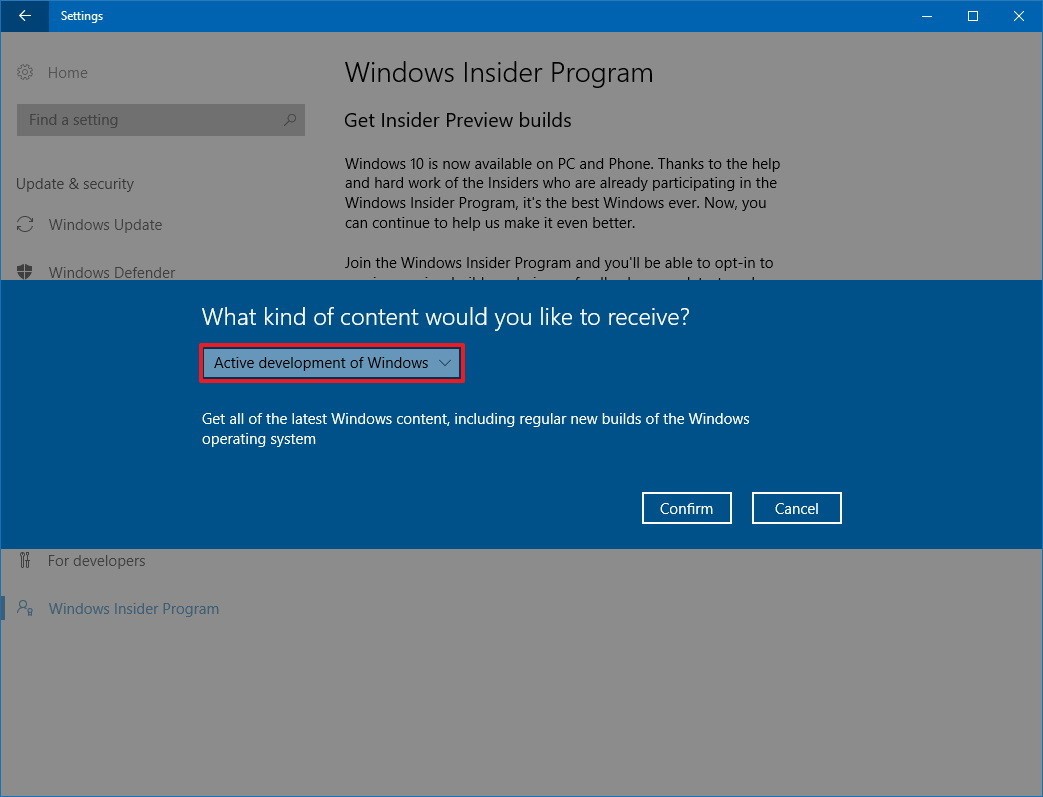1043x797 pixels.
Task: Select Windows Update label in sidebar
Action: click(x=105, y=225)
